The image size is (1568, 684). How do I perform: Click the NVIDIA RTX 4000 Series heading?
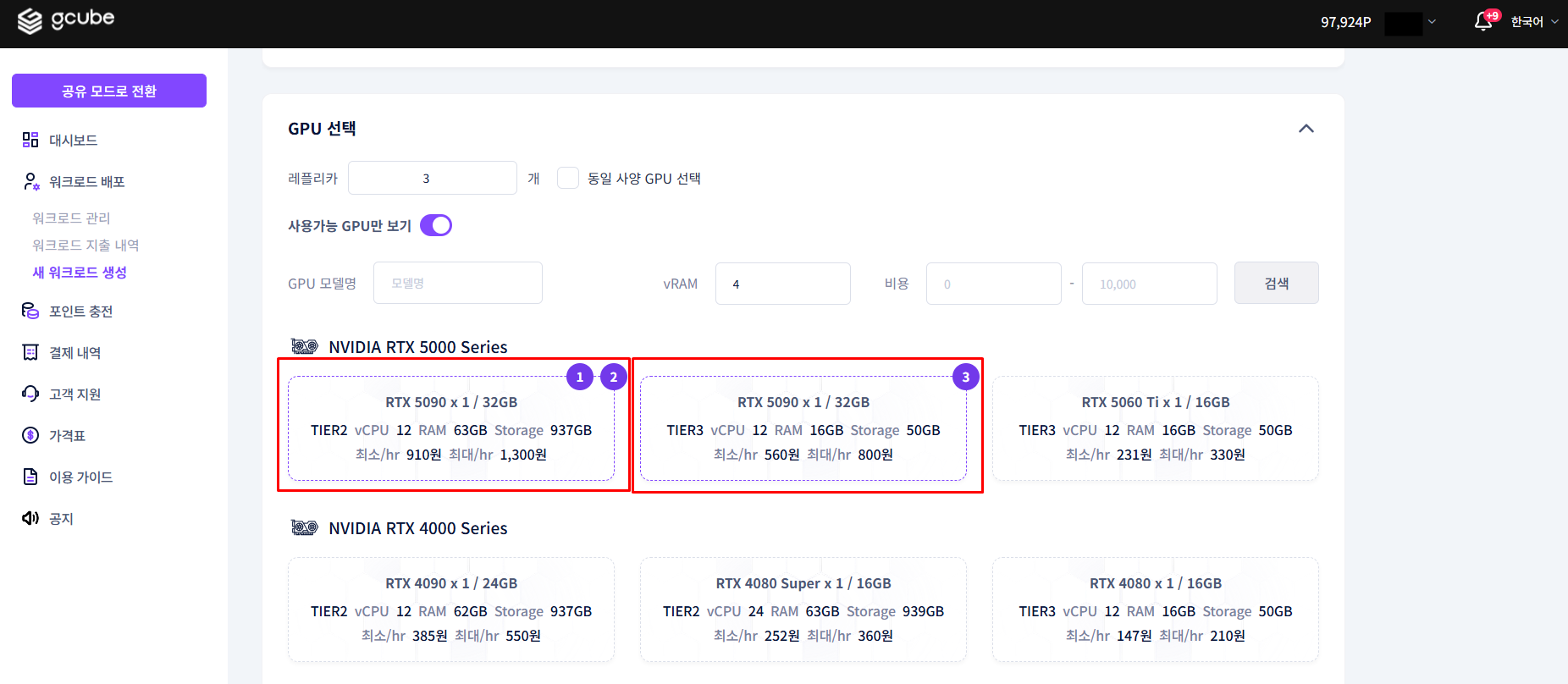(418, 528)
